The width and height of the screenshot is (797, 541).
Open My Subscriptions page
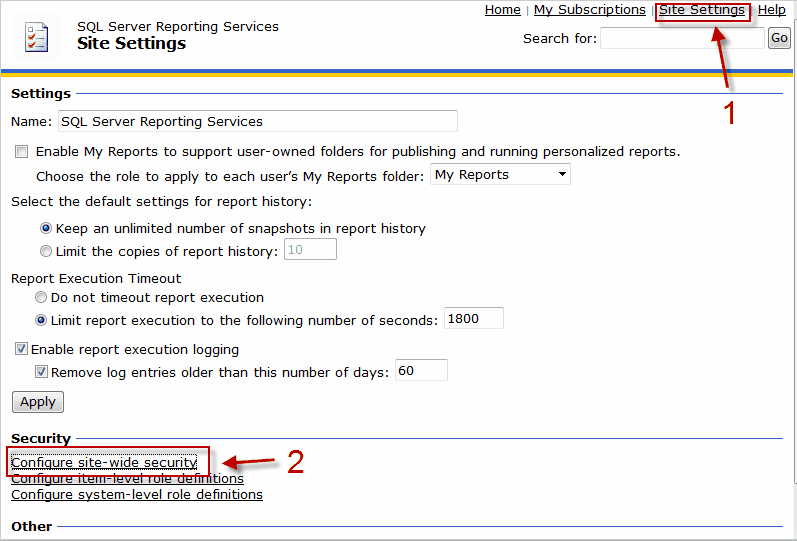click(589, 10)
